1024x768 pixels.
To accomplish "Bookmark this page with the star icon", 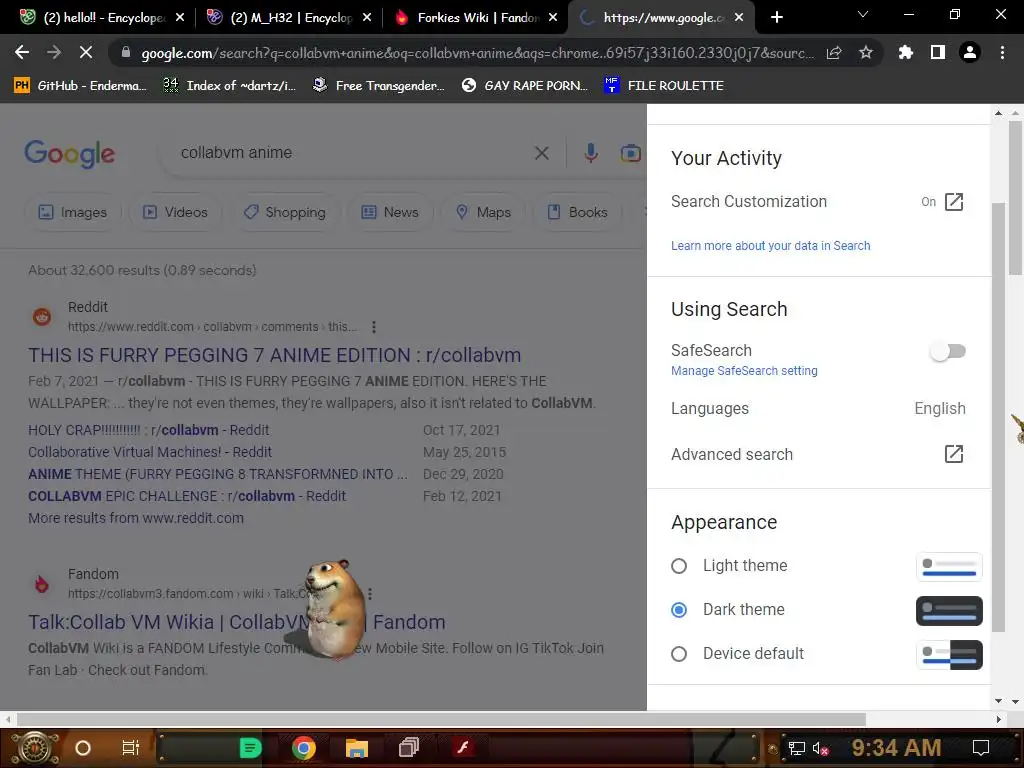I will [866, 53].
